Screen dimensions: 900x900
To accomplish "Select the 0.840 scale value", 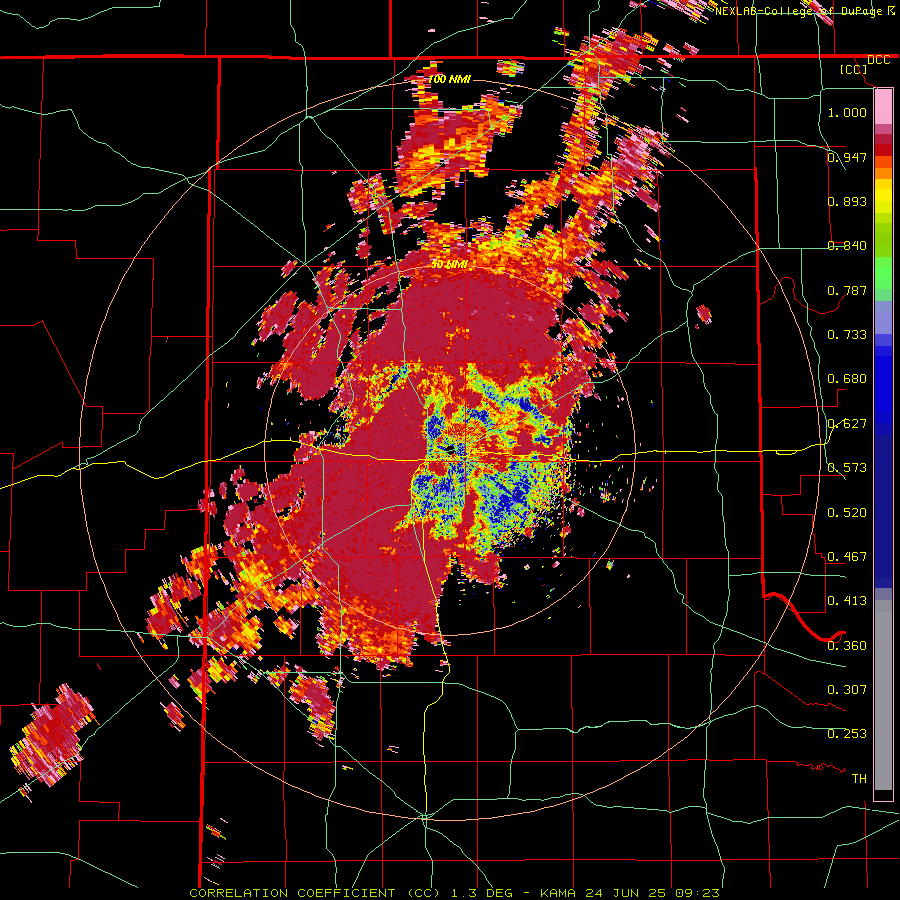I will [847, 246].
